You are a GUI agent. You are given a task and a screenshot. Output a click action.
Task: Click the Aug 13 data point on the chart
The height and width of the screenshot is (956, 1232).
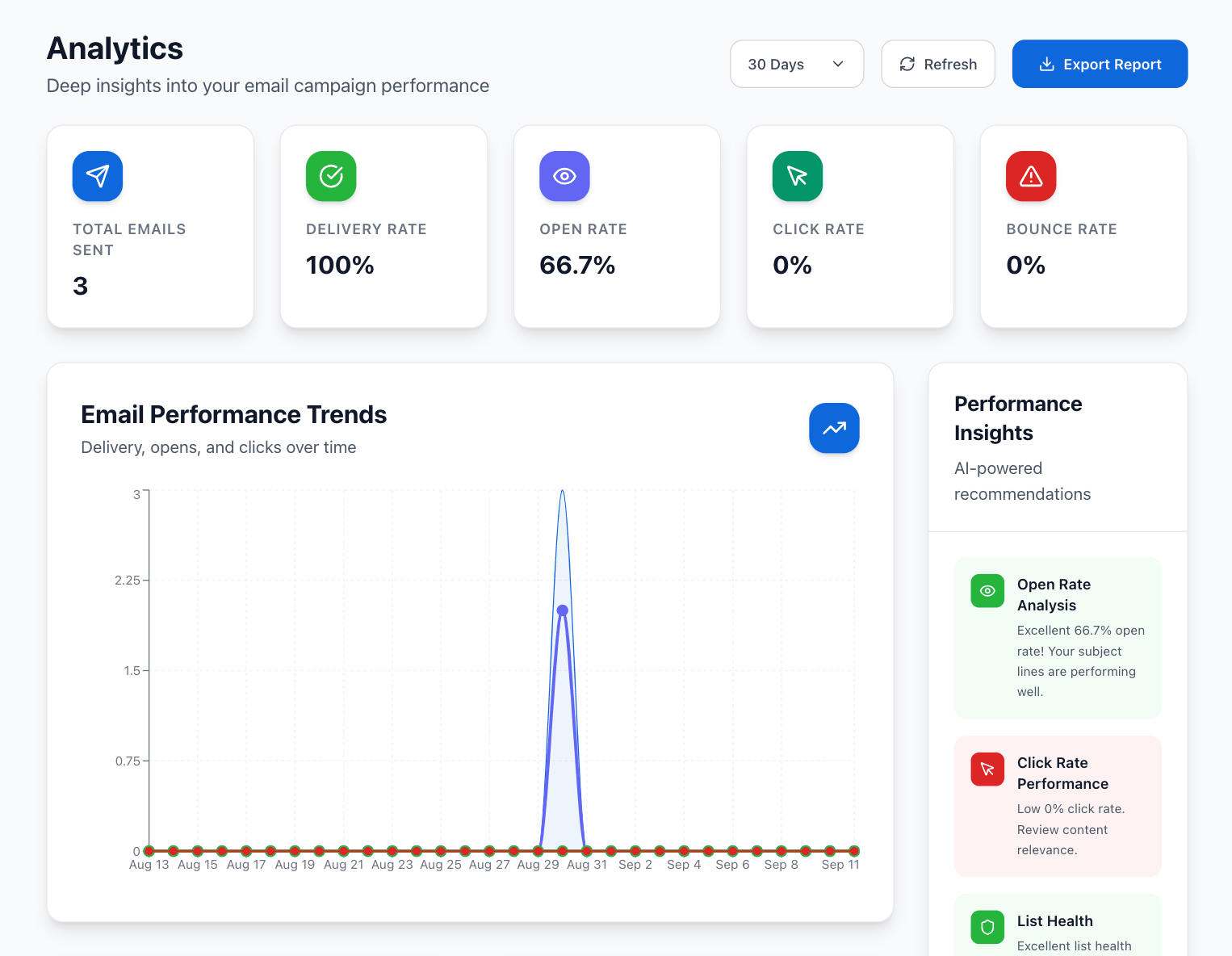(x=149, y=851)
